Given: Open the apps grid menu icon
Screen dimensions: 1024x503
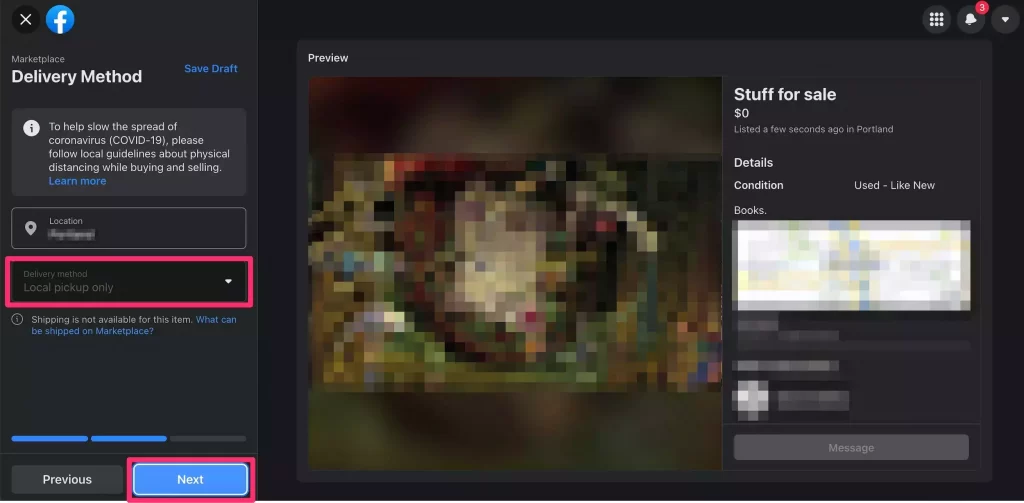Looking at the screenshot, I should [x=936, y=19].
